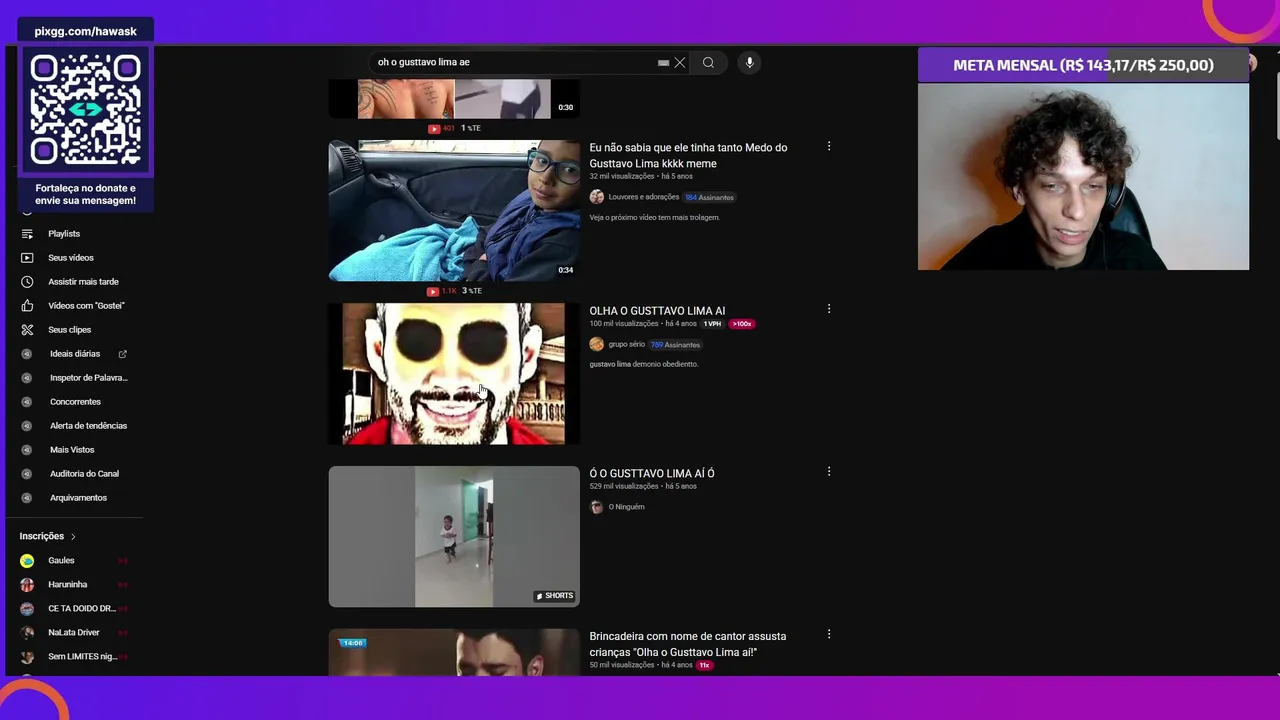
Task: Open Auditoria do Canal in sidebar
Action: (84, 474)
